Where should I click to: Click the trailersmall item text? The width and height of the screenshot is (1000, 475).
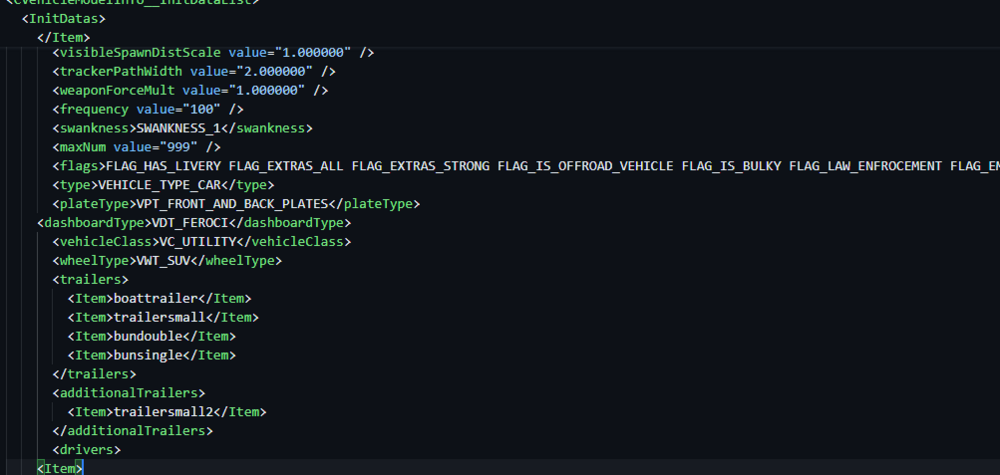pyautogui.click(x=159, y=318)
